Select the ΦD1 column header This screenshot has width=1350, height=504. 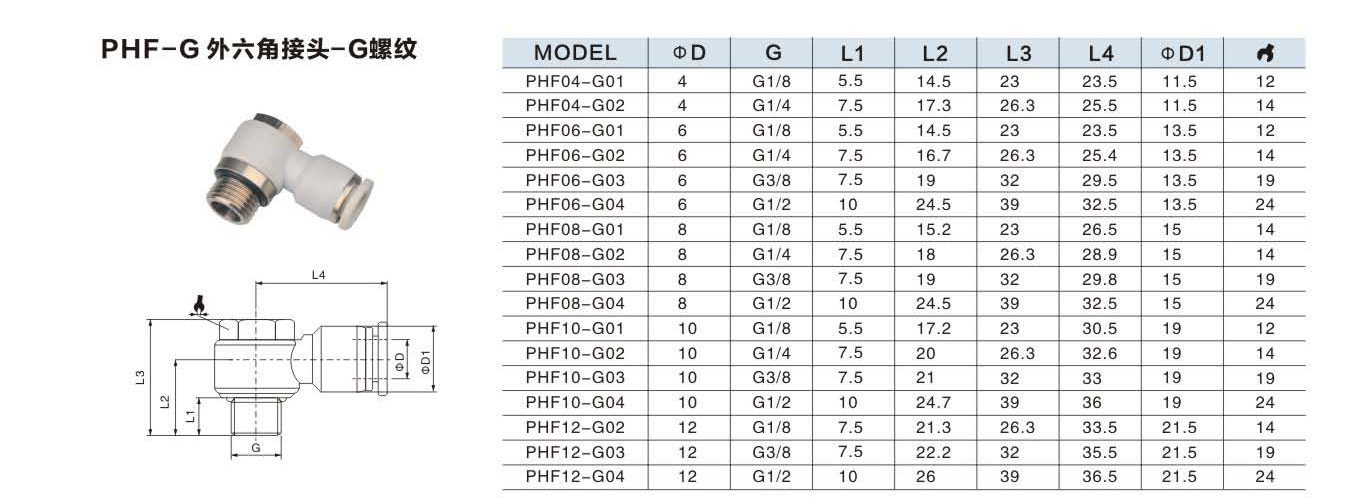click(x=1183, y=53)
